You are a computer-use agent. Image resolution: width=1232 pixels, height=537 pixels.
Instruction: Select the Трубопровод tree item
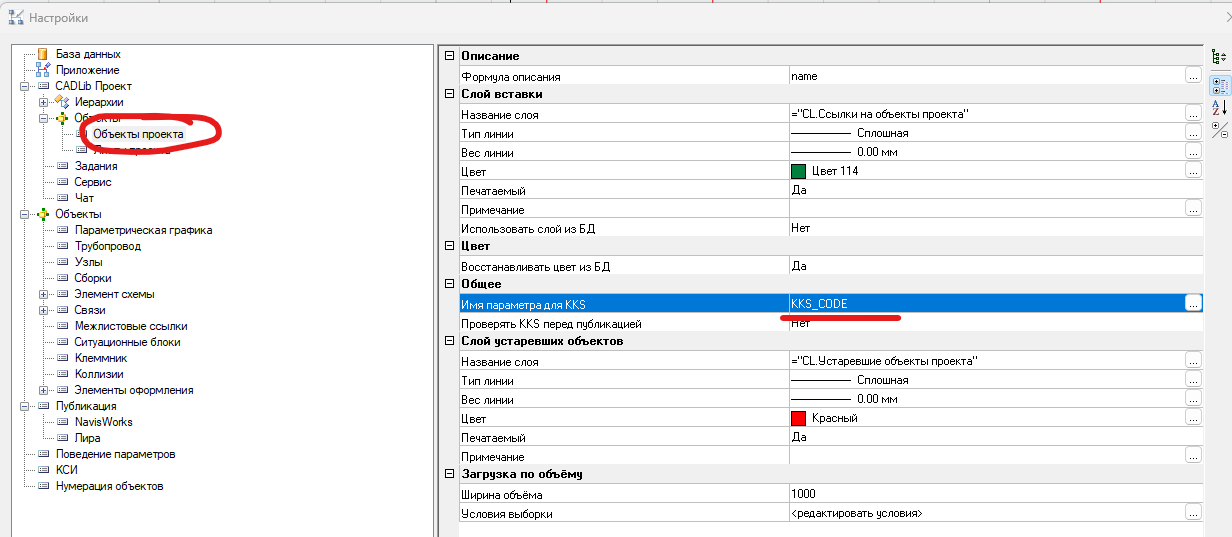(x=107, y=246)
